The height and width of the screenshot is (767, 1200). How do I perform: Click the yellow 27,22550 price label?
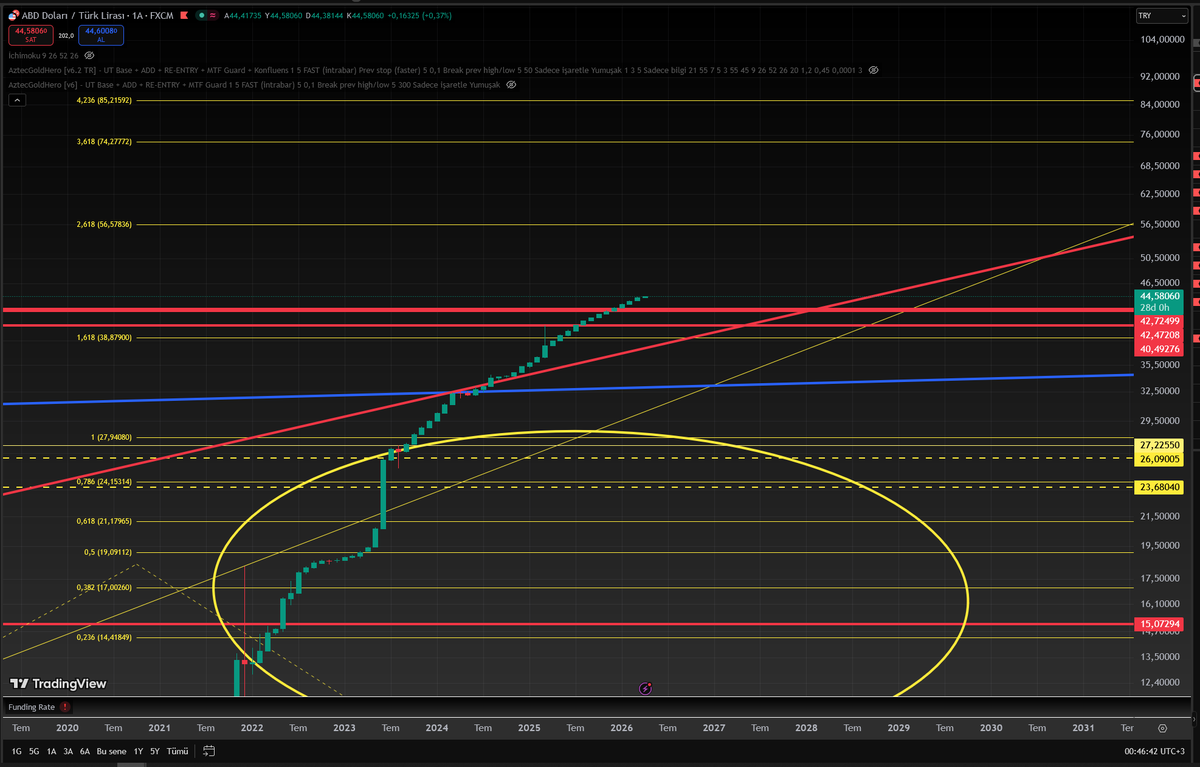click(x=1160, y=444)
